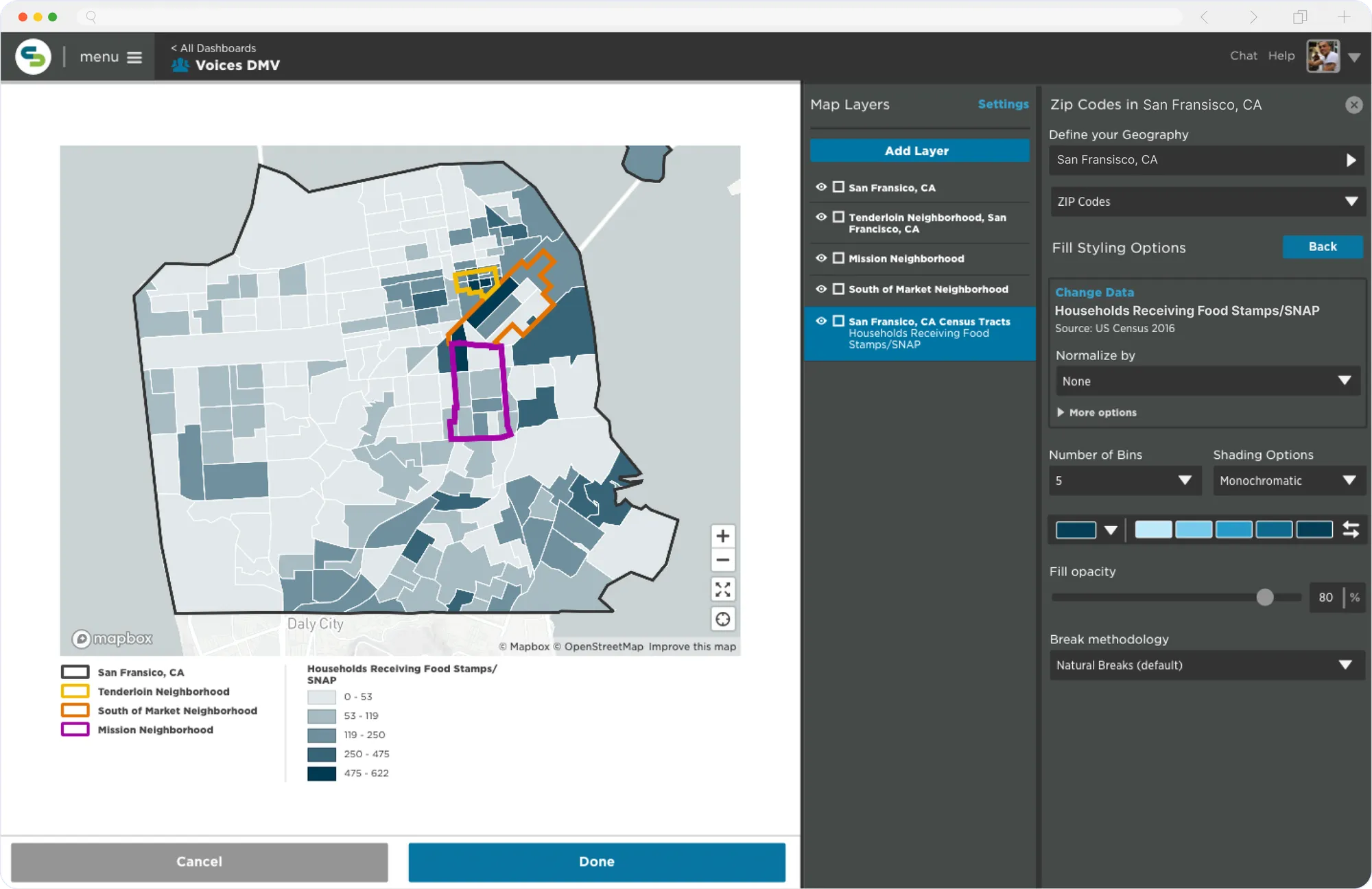1372x889 pixels.
Task: Select South of Market Neighborhood layer row
Action: pyautogui.click(x=919, y=289)
